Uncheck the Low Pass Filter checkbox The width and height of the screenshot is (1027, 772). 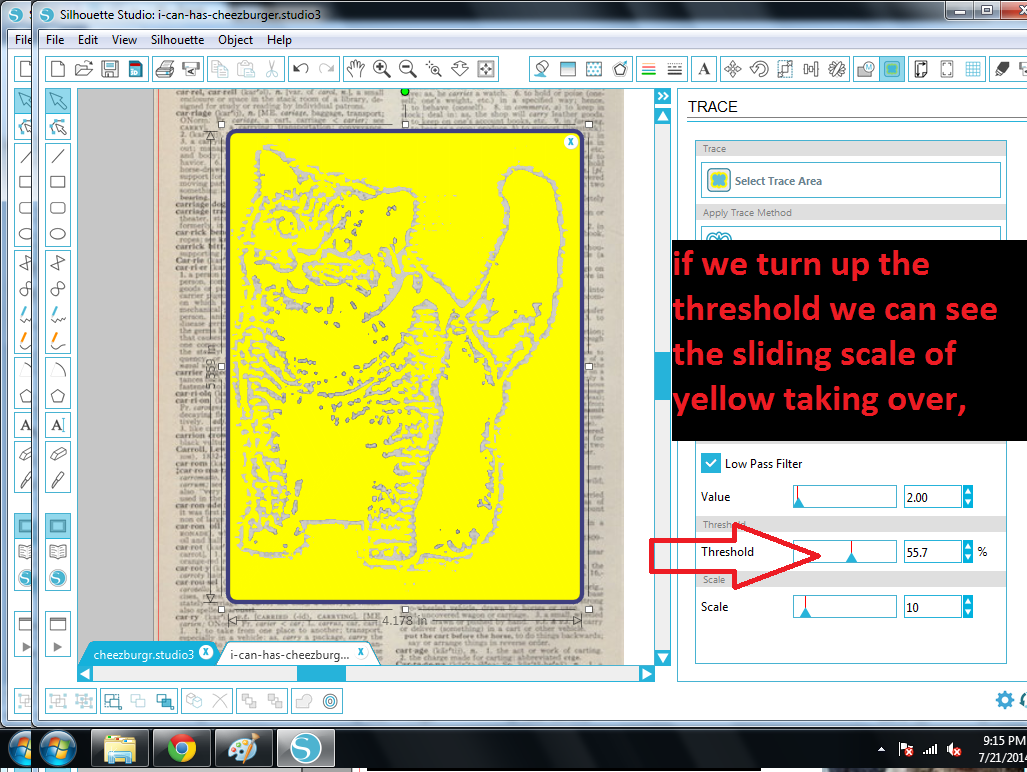point(711,463)
